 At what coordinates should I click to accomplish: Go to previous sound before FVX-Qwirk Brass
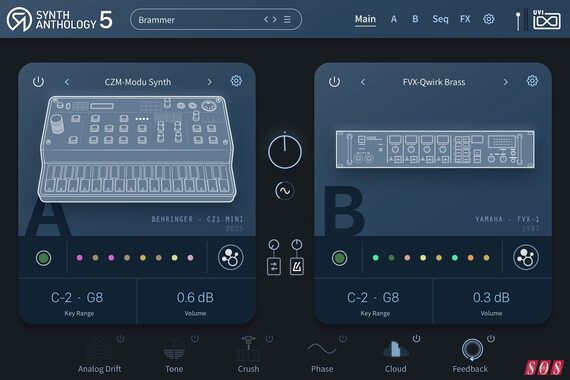[x=363, y=82]
